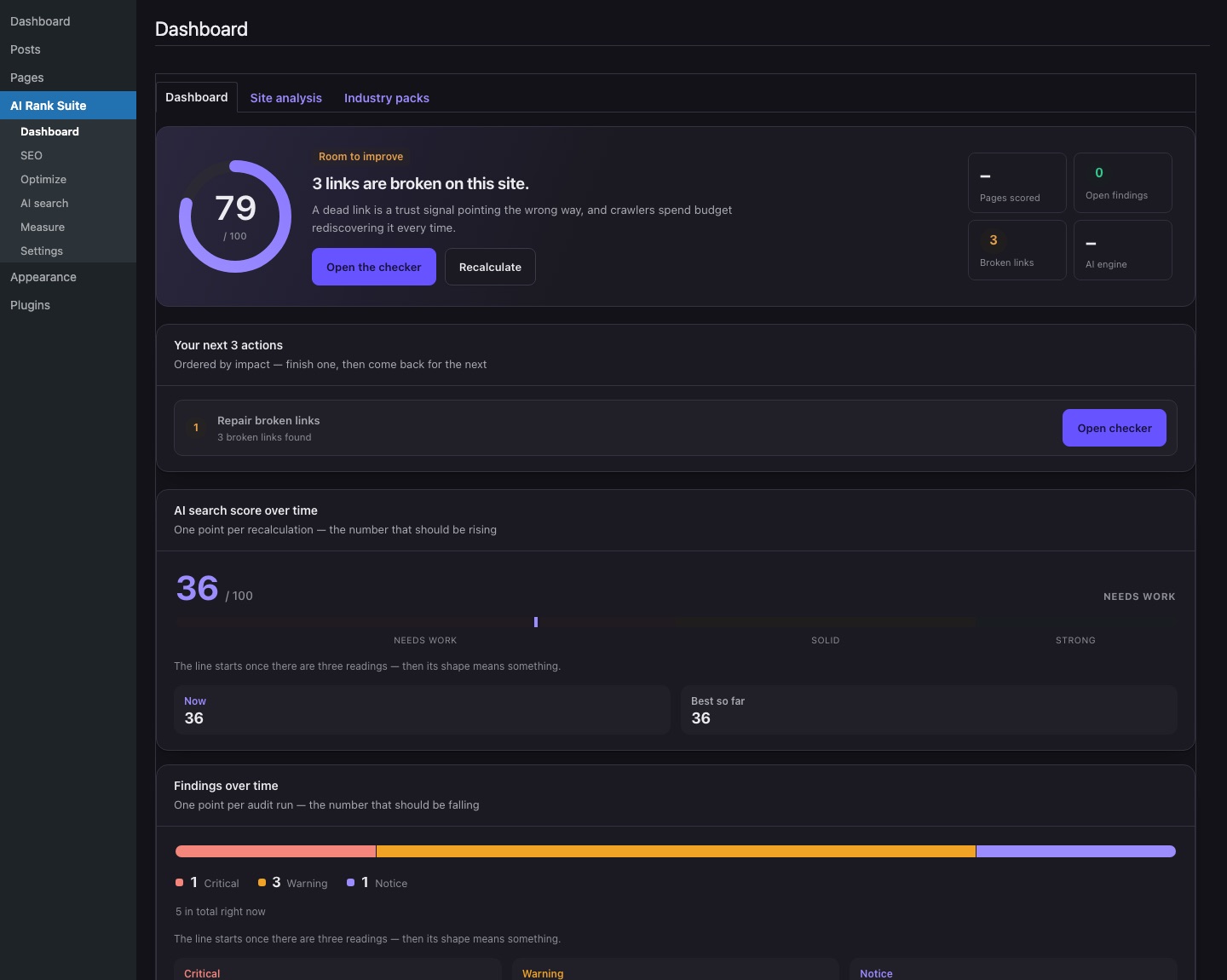Click the Repair broken links title
The width and height of the screenshot is (1227, 980).
coord(268,421)
